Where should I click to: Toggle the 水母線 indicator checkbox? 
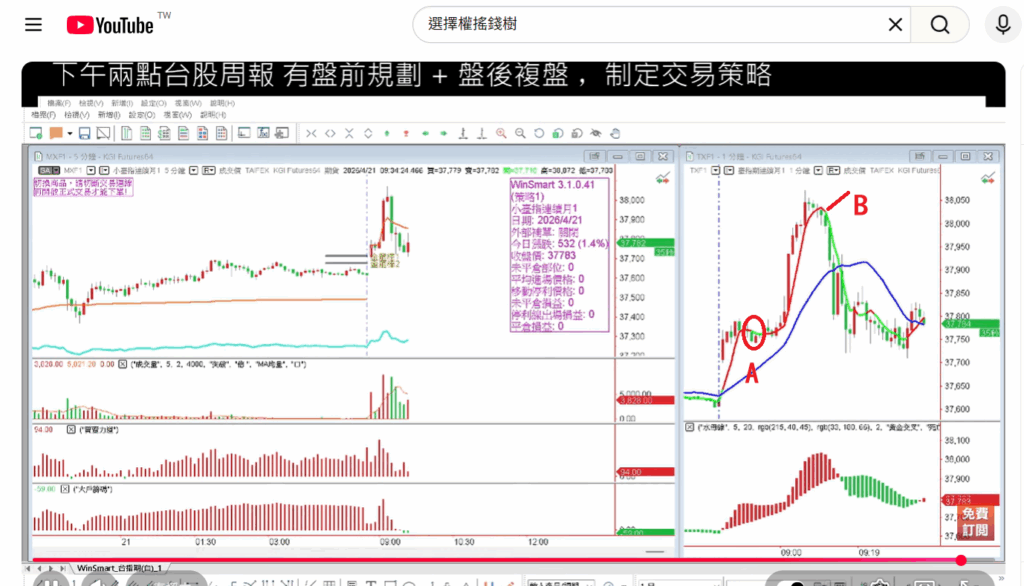[x=689, y=428]
